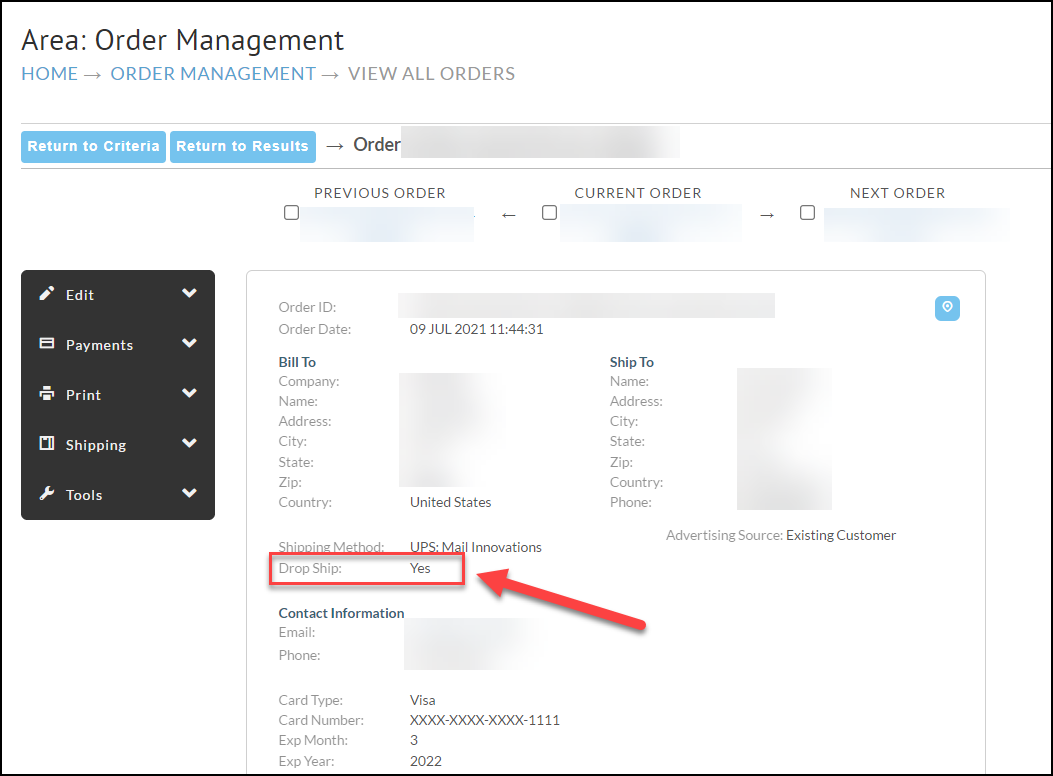The width and height of the screenshot is (1053, 776).
Task: Open the Tools sidebar menu item
Action: click(118, 495)
